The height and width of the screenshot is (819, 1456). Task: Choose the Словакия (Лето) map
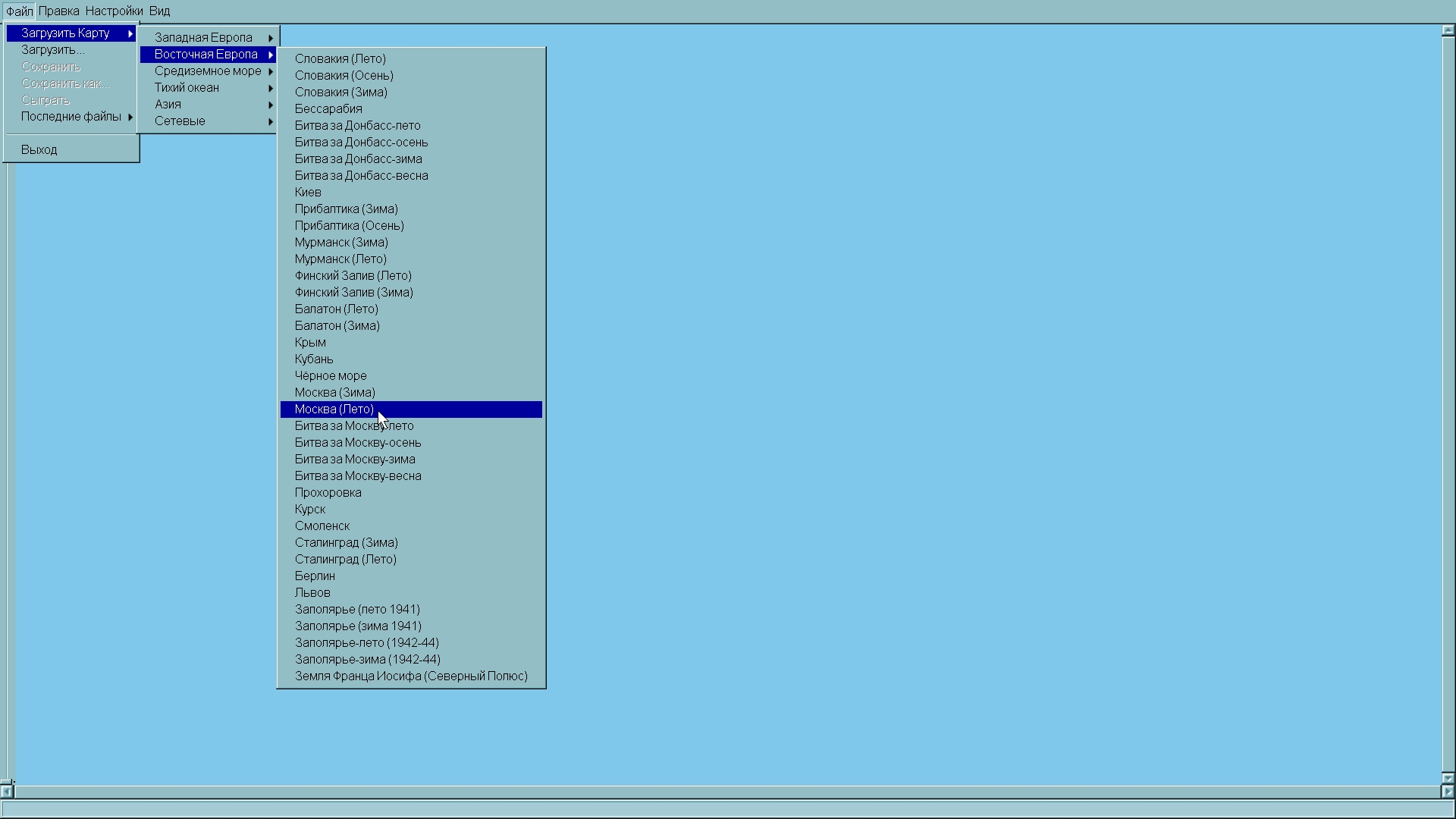click(x=340, y=58)
